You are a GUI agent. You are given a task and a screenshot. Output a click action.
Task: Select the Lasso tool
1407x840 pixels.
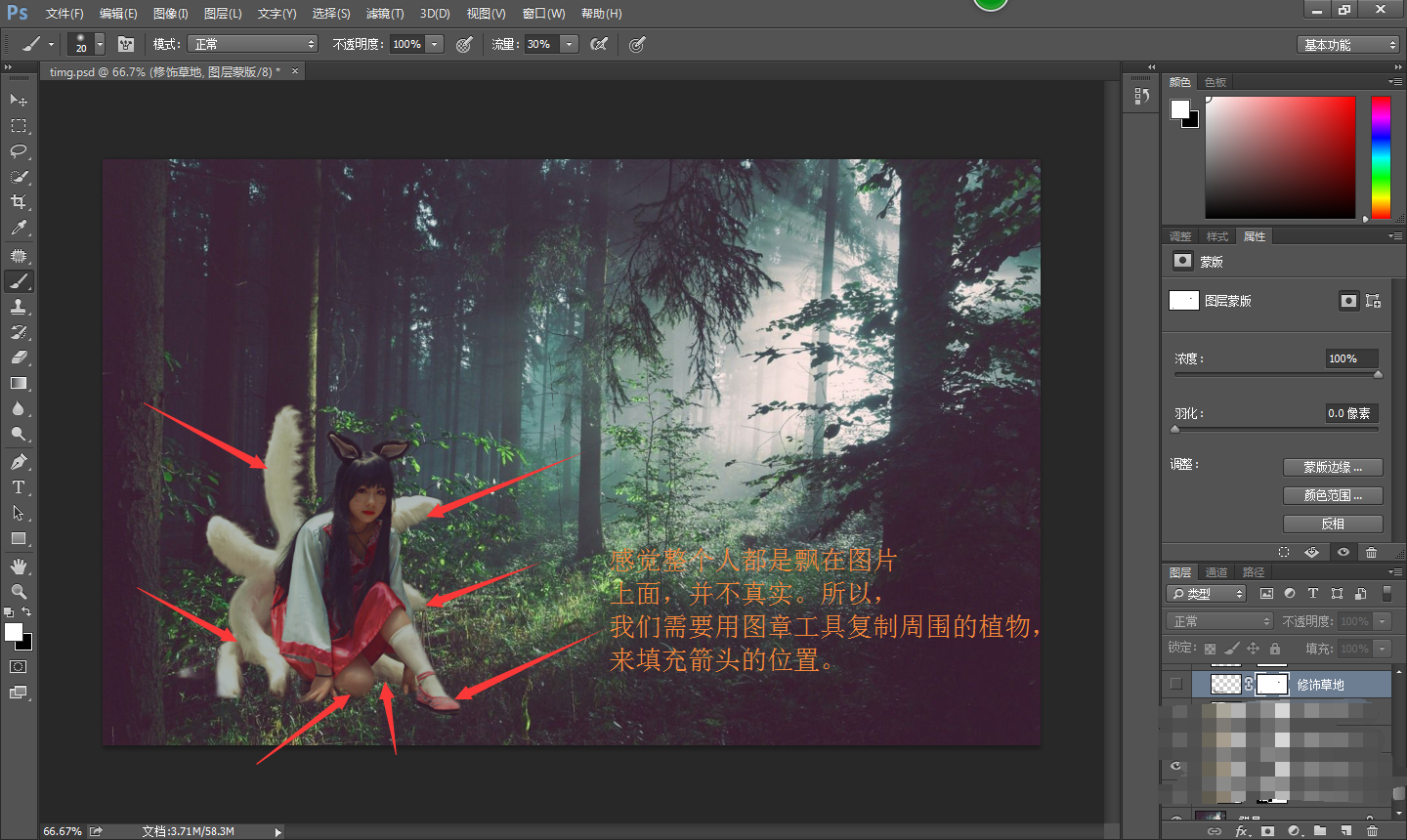(x=19, y=150)
